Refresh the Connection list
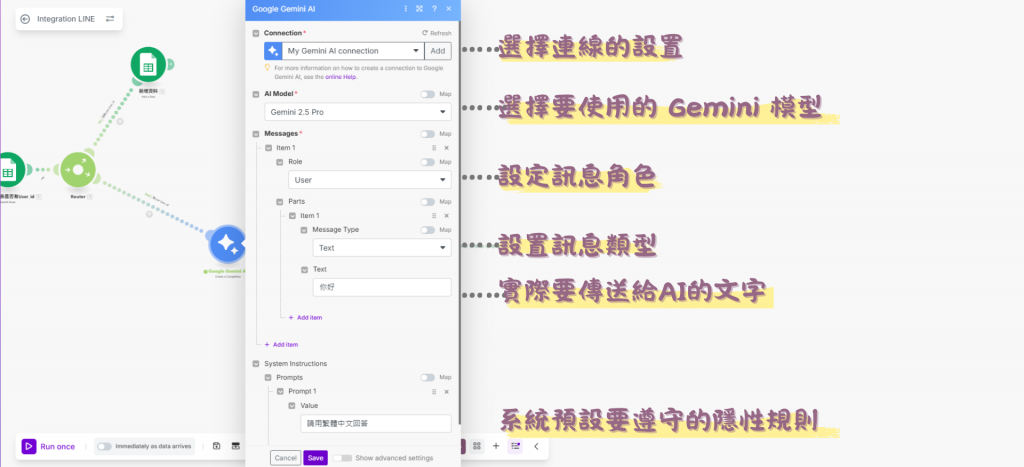The image size is (1024, 467). [436, 33]
